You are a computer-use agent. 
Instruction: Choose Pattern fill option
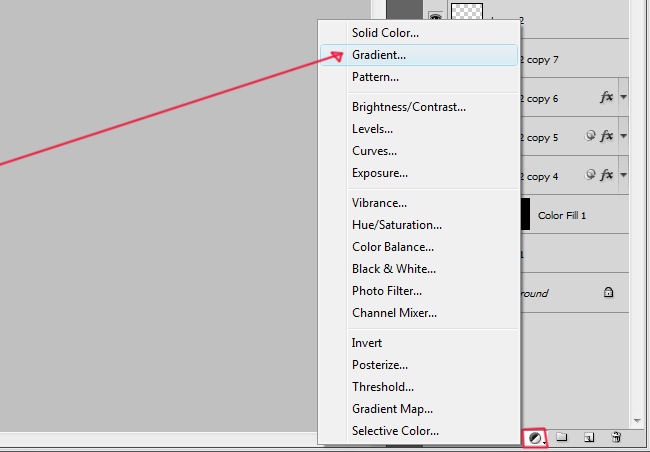[419, 77]
